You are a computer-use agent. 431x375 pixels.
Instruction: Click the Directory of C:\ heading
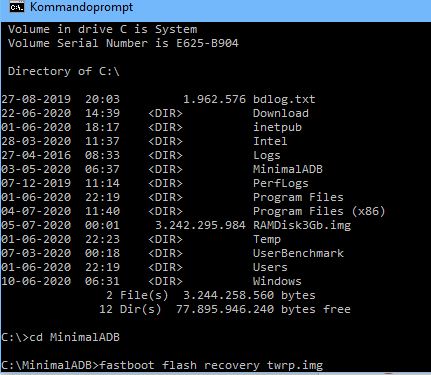pyautogui.click(x=64, y=71)
